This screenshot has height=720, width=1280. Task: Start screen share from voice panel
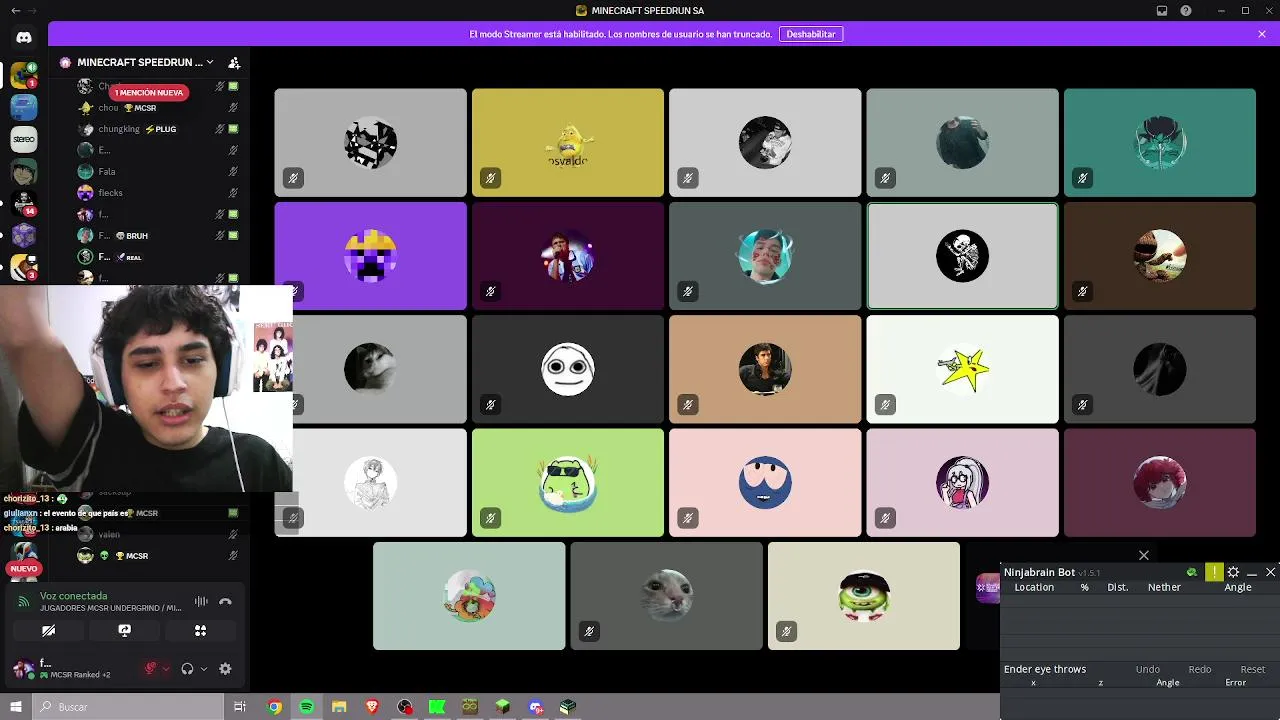point(124,631)
